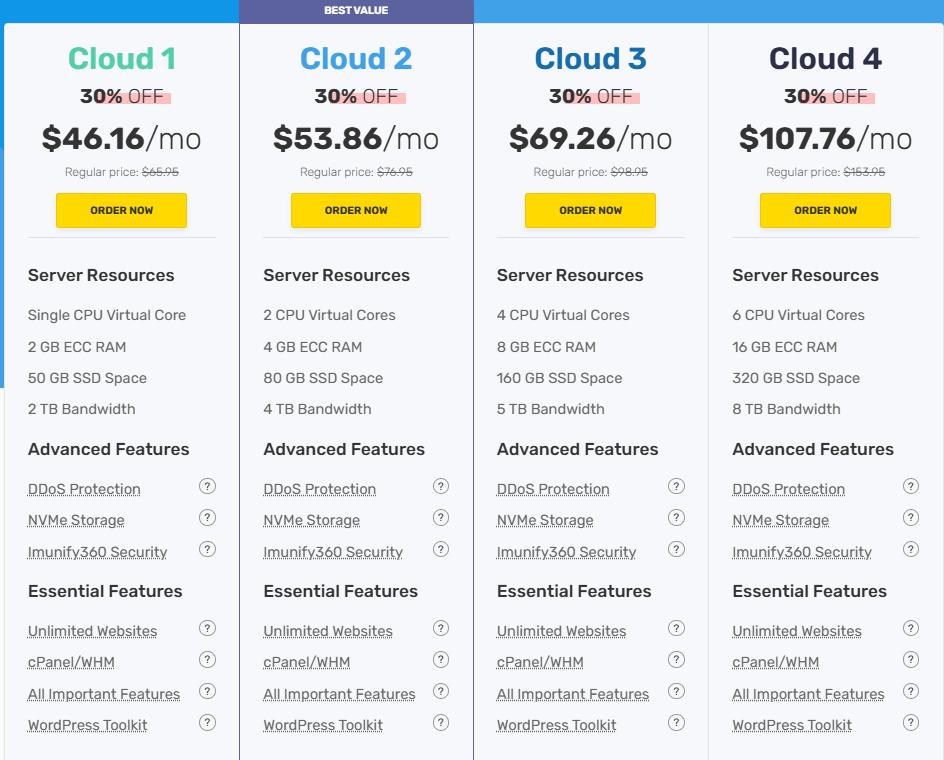Image resolution: width=944 pixels, height=760 pixels.
Task: Click help icon beside Cloud 2 NVMe Storage
Action: pyautogui.click(x=441, y=518)
